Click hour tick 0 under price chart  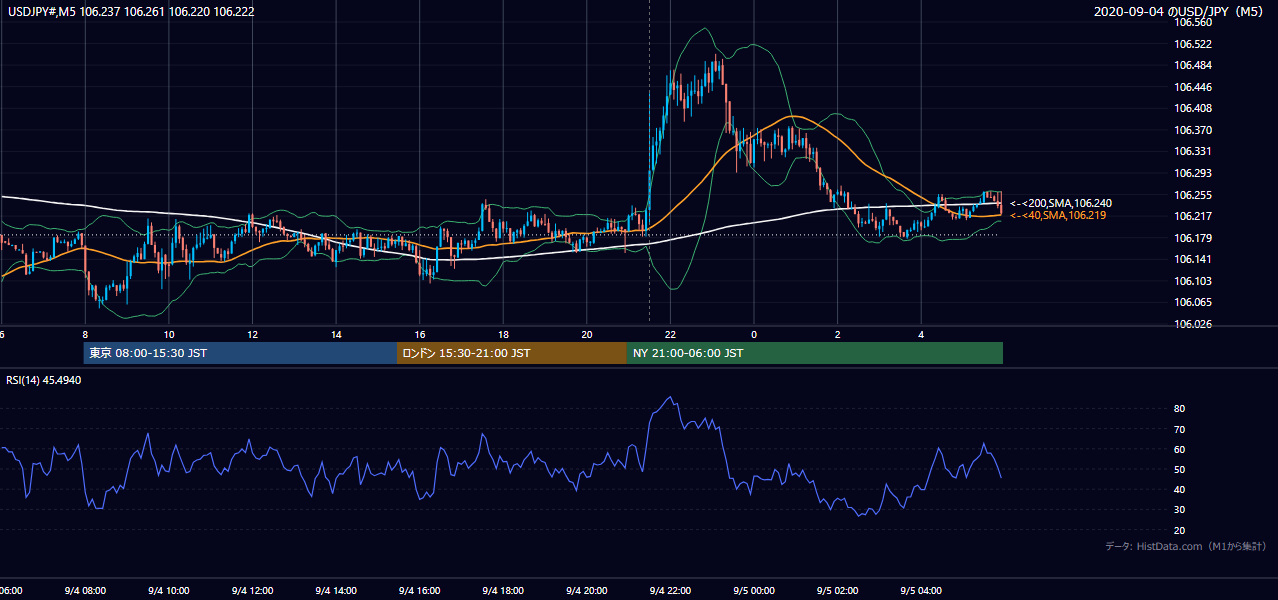[x=754, y=334]
